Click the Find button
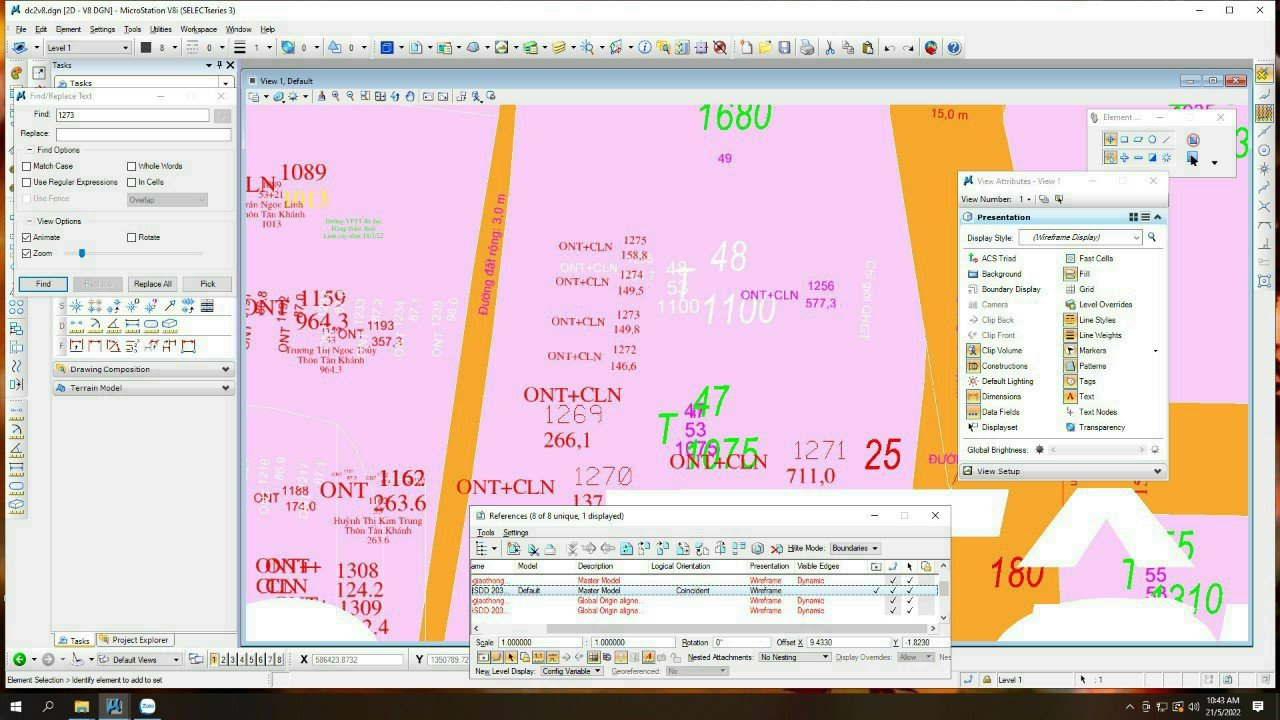Image resolution: width=1280 pixels, height=720 pixels. coord(43,284)
